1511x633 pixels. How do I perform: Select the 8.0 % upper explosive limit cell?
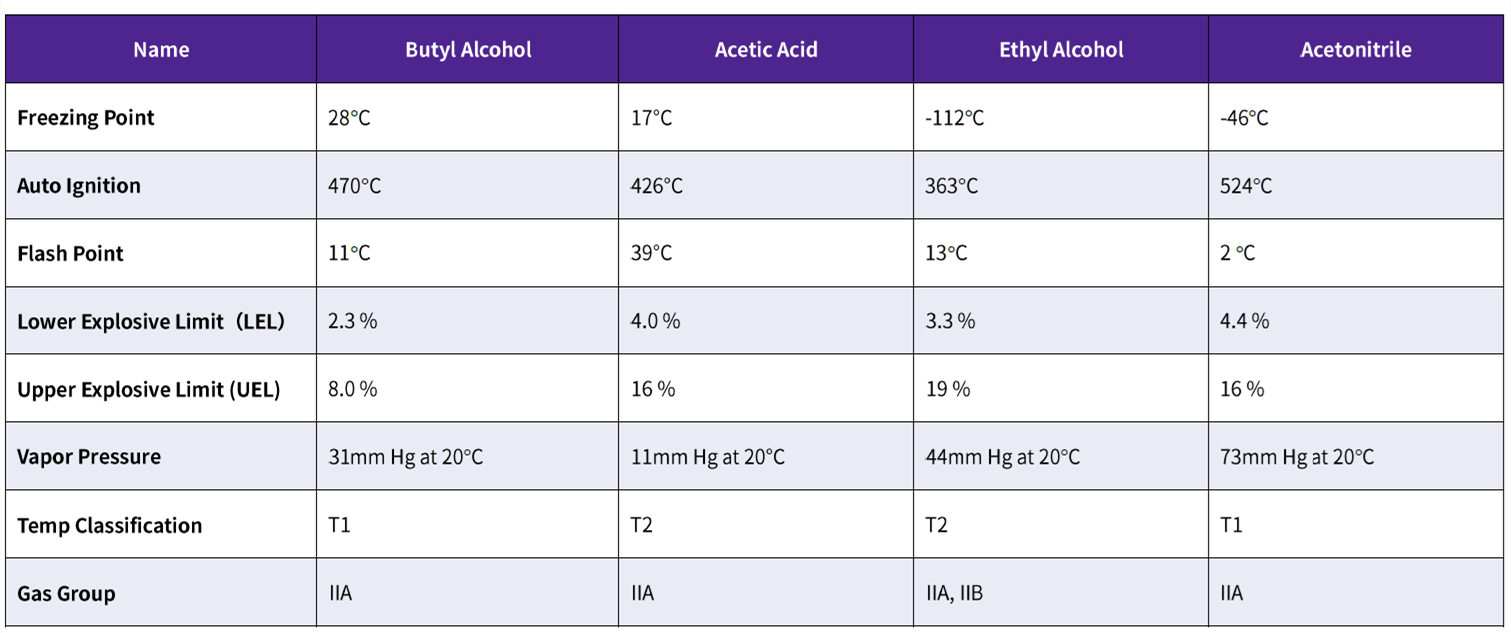pyautogui.click(x=353, y=390)
